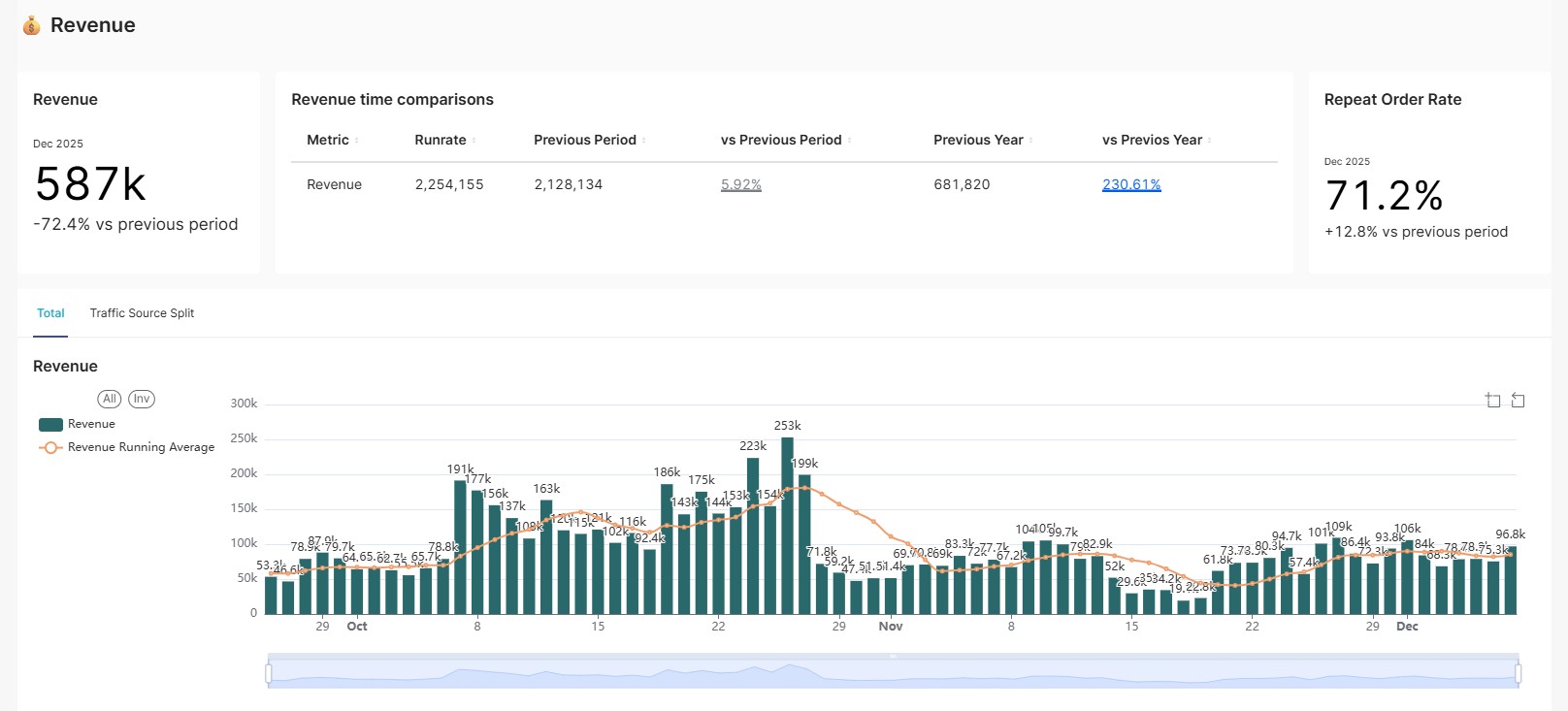The image size is (1568, 711).
Task: Click the money bag icon beside Revenue title
Action: coord(32,26)
